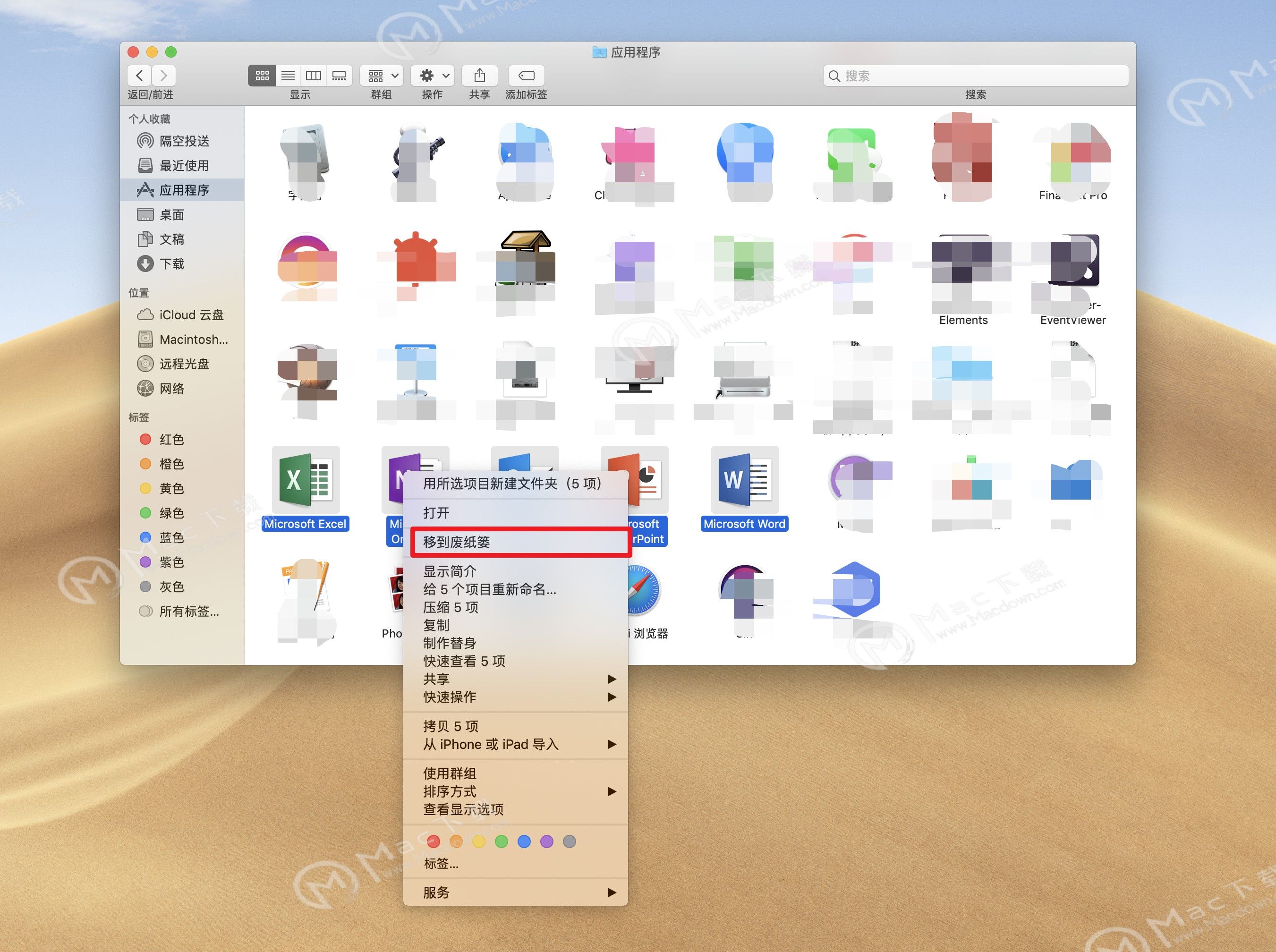
Task: Switch to icon view
Action: 262,76
